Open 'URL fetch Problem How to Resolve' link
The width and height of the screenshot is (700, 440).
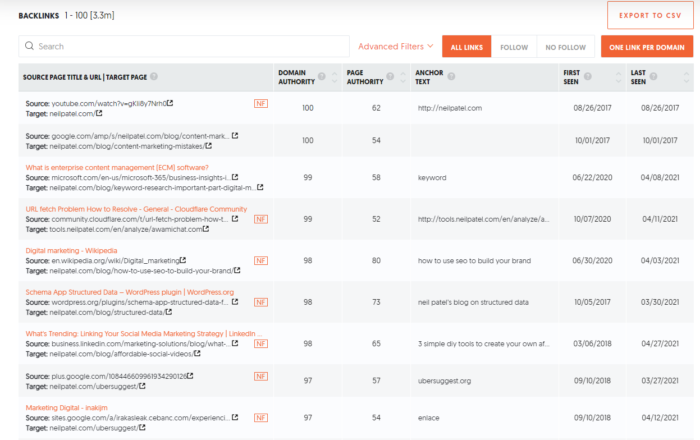pyautogui.click(x=136, y=209)
